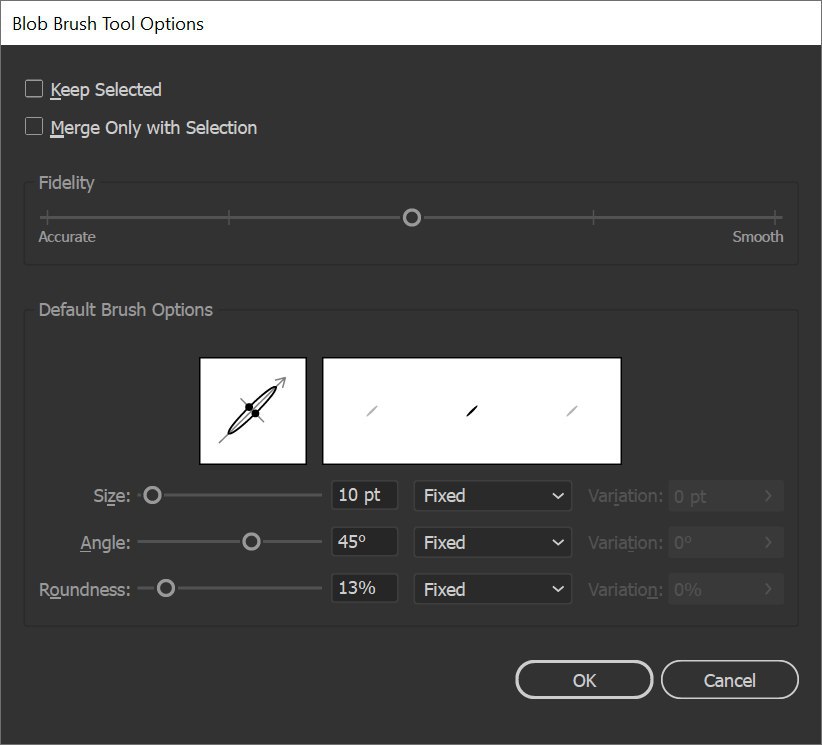
Task: Click the Angle slider handle
Action: [252, 542]
